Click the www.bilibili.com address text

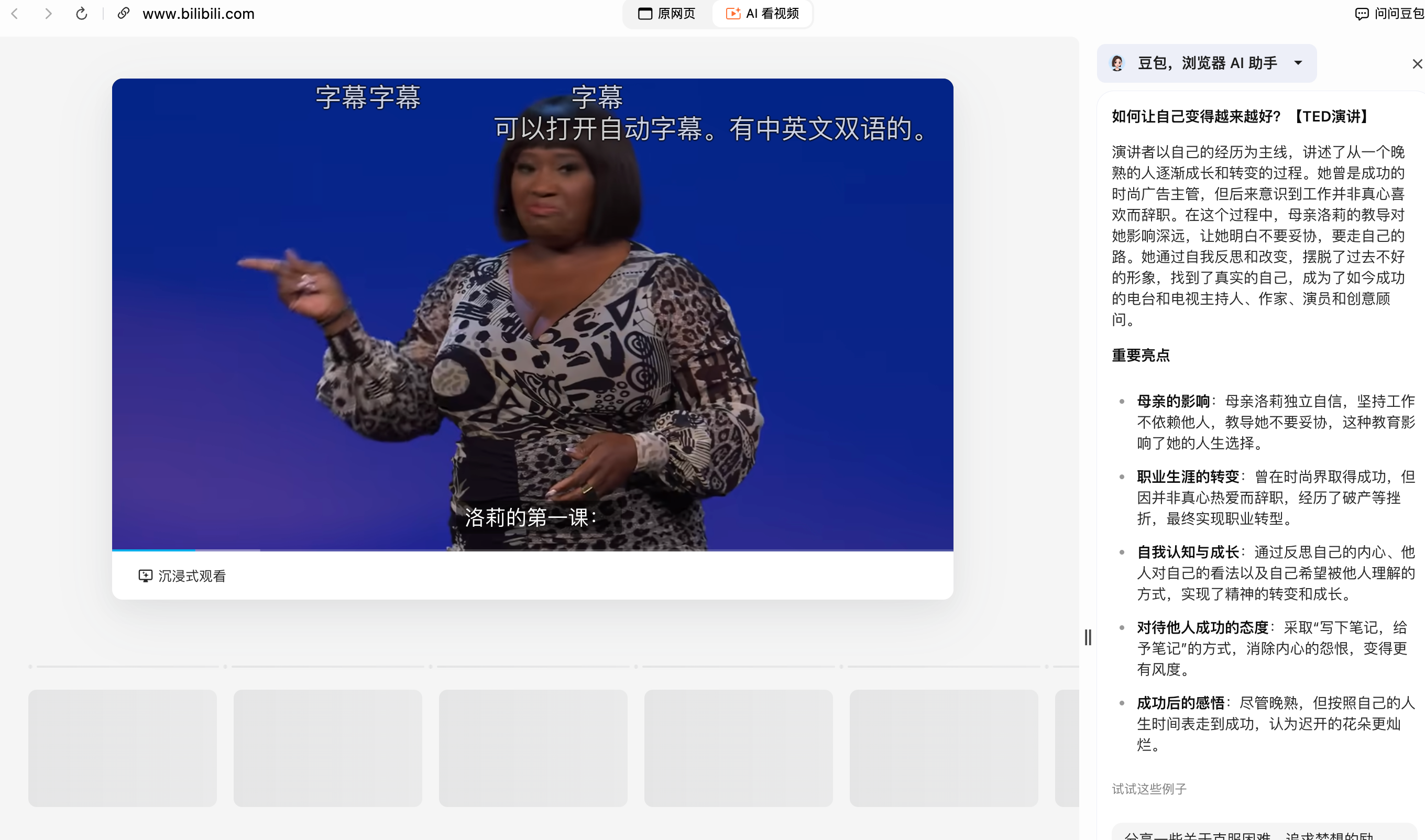[x=198, y=14]
